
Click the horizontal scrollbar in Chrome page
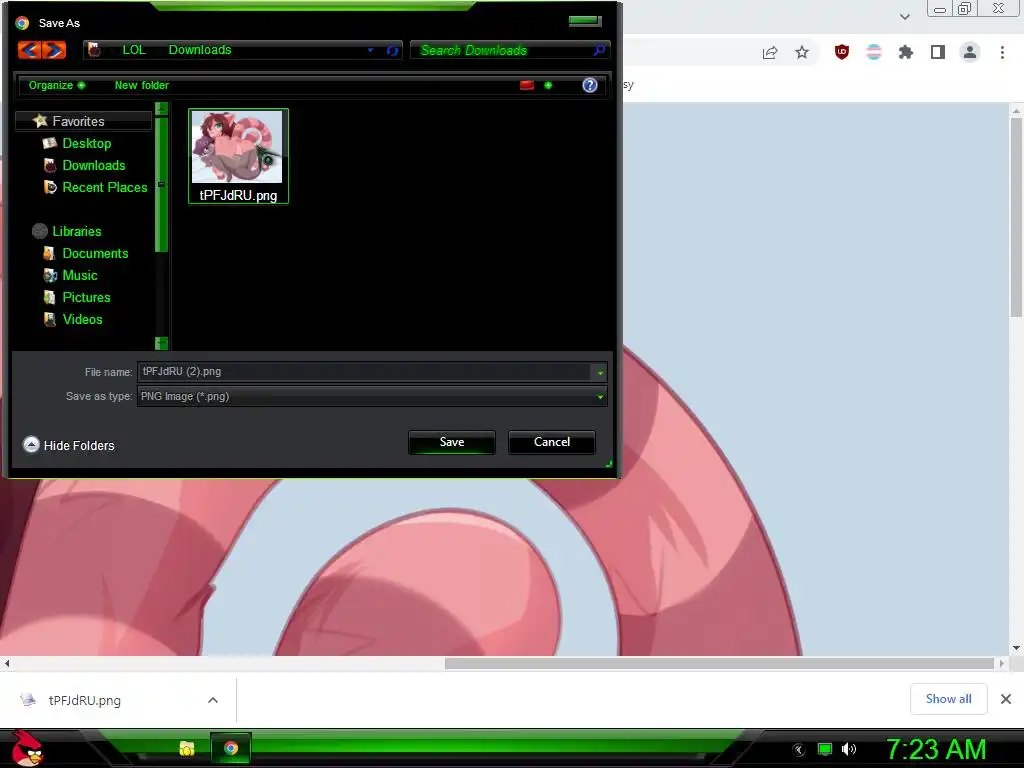pos(719,664)
